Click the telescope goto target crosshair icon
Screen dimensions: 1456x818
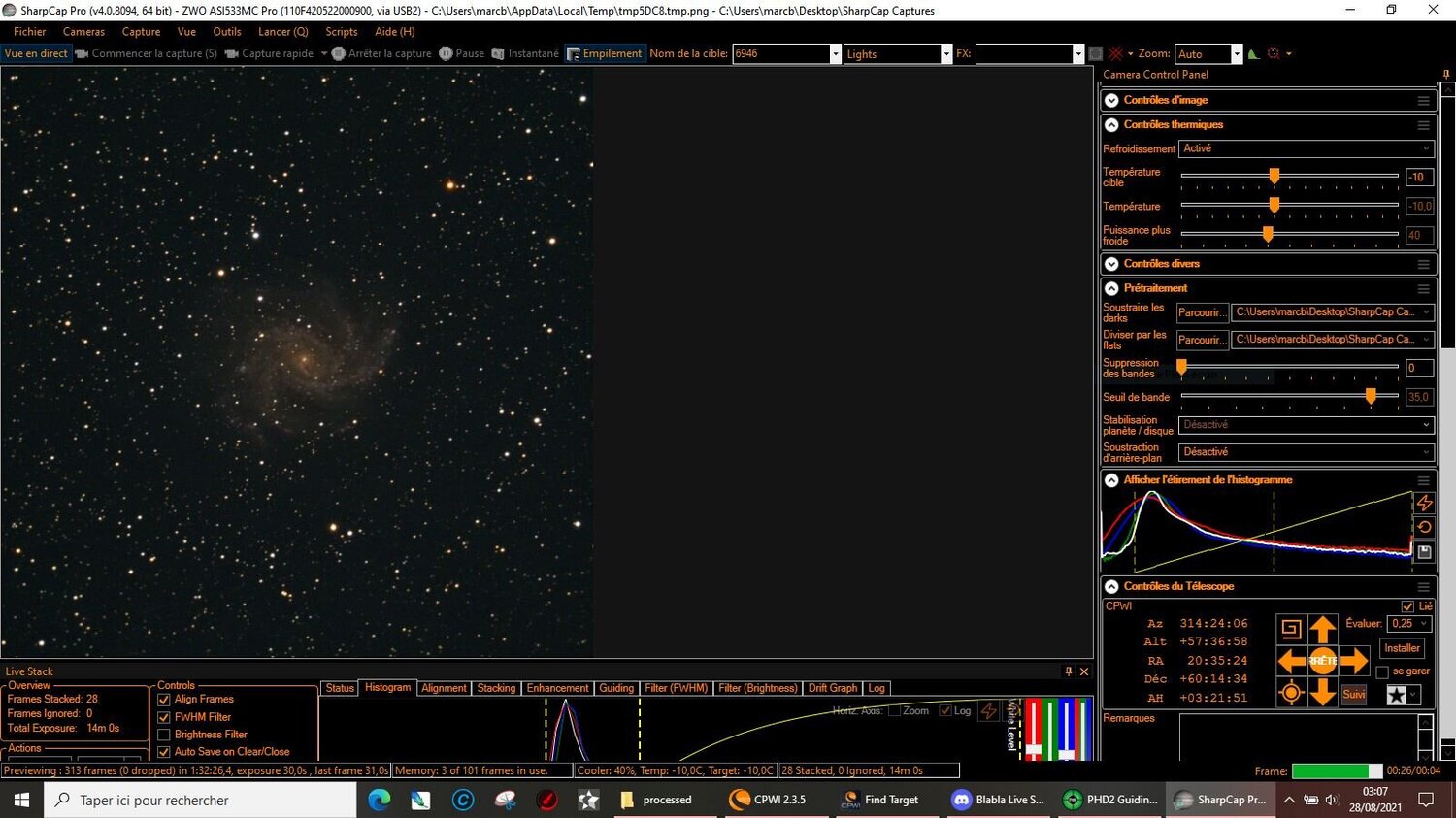click(x=1290, y=692)
